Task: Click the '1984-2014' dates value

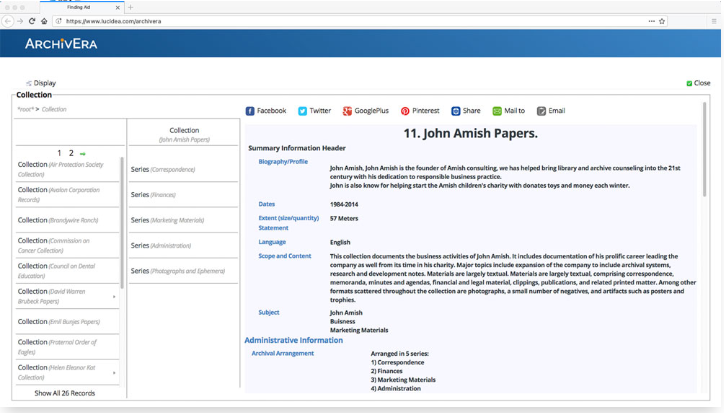Action: [x=344, y=204]
